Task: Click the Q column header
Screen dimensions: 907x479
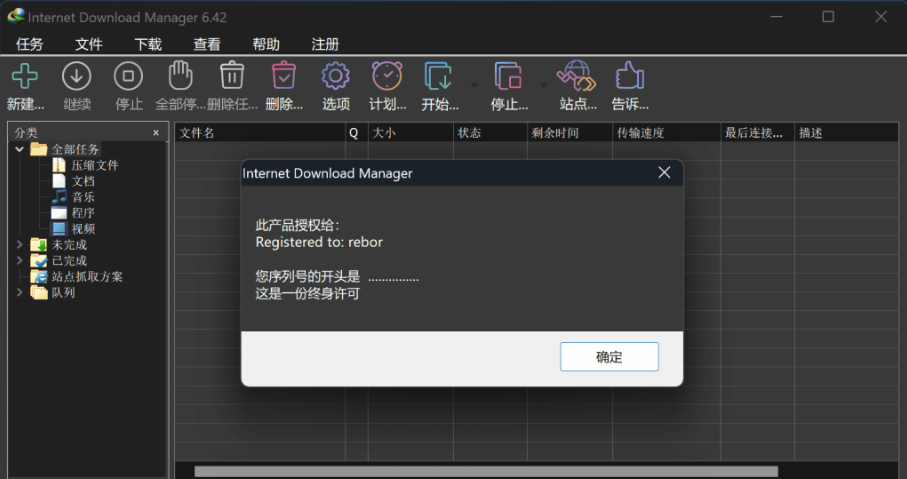Action: pos(356,133)
